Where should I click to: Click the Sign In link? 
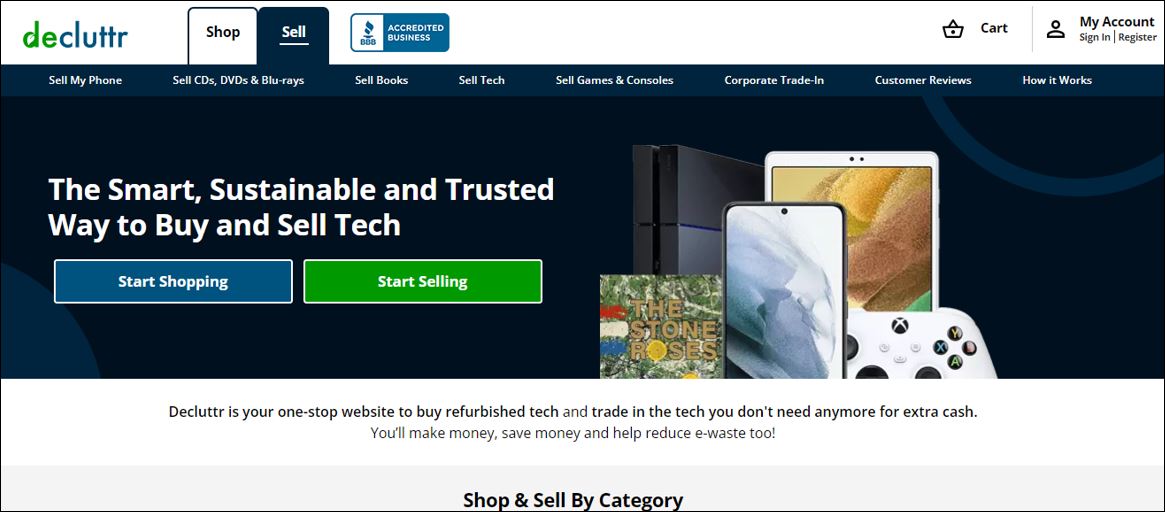1095,37
